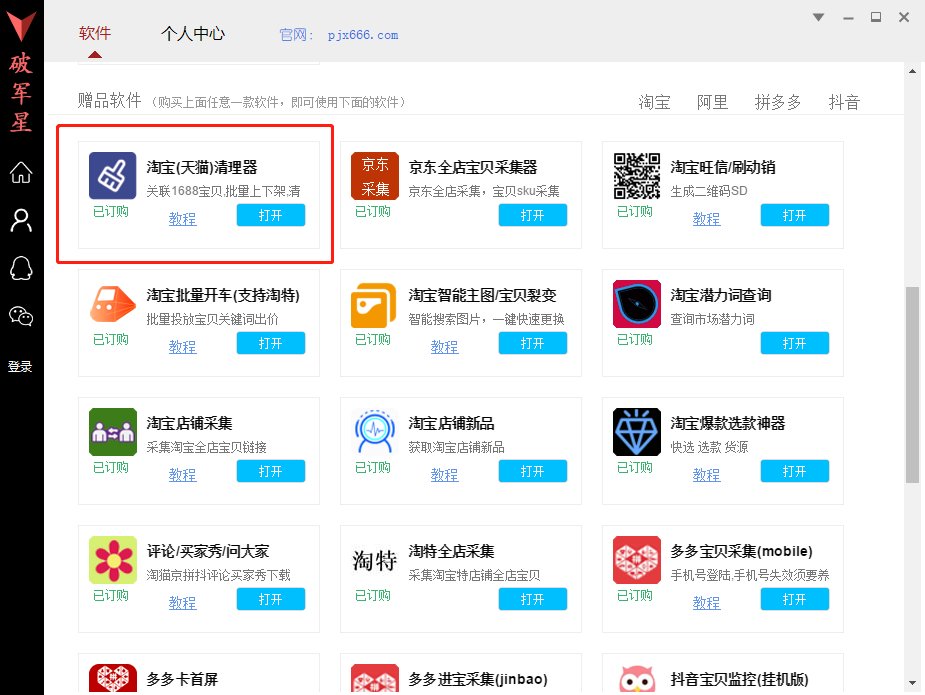Switch to the 软件 tab
Image resolution: width=925 pixels, height=695 pixels.
(95, 33)
